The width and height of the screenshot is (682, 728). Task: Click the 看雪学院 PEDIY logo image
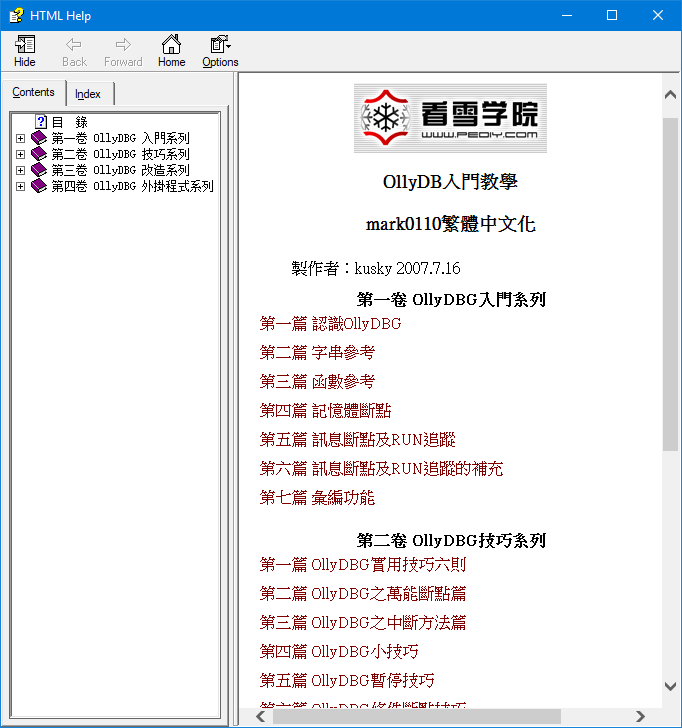[450, 118]
